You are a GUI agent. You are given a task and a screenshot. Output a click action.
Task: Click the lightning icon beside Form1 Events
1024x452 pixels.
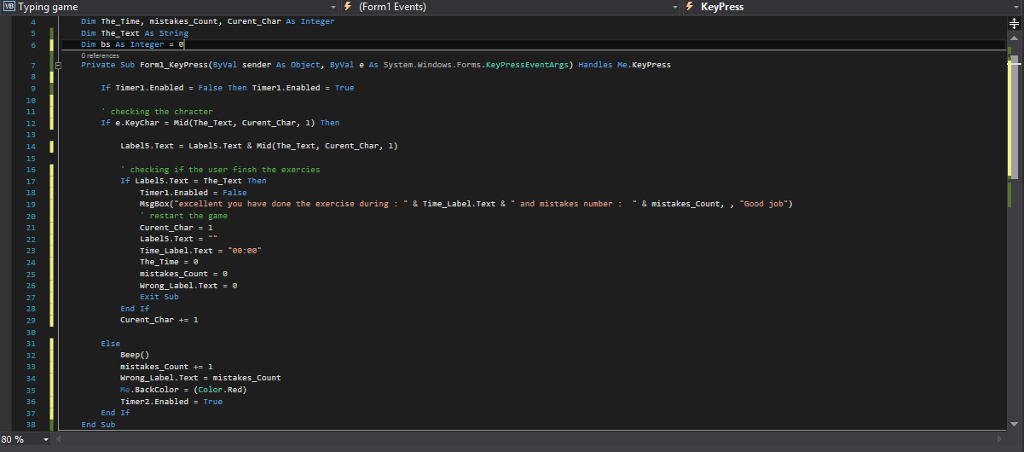pyautogui.click(x=348, y=7)
